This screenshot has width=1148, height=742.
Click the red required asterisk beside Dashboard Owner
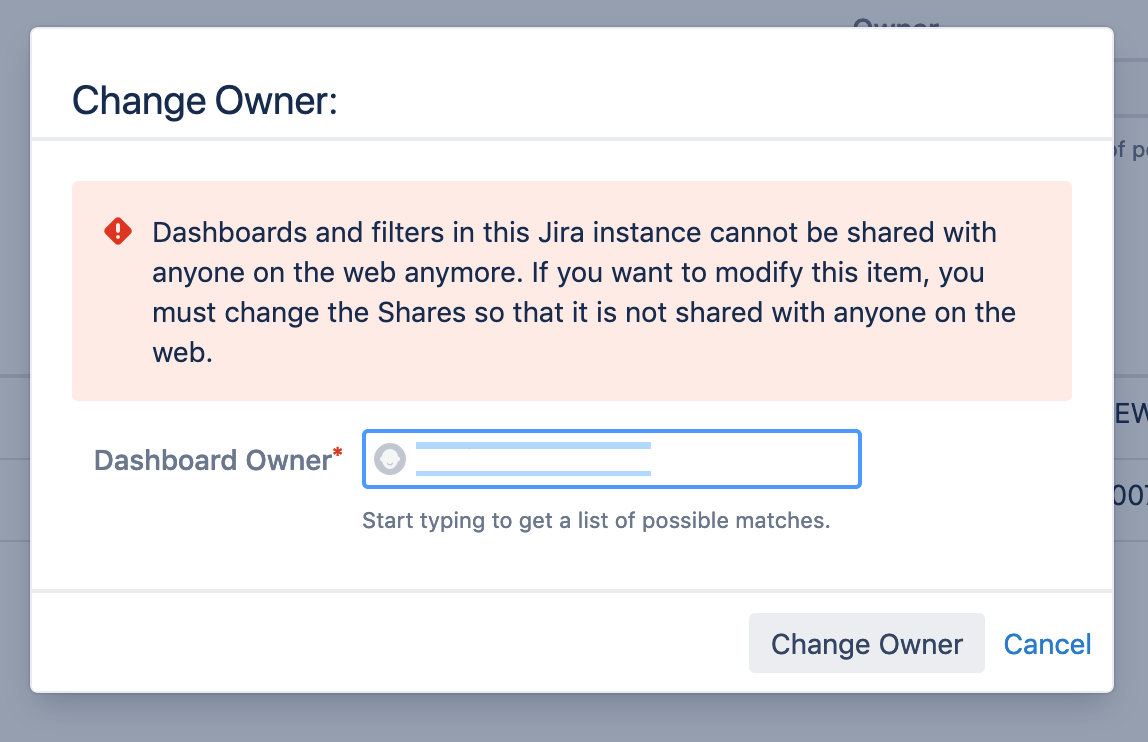pos(338,452)
